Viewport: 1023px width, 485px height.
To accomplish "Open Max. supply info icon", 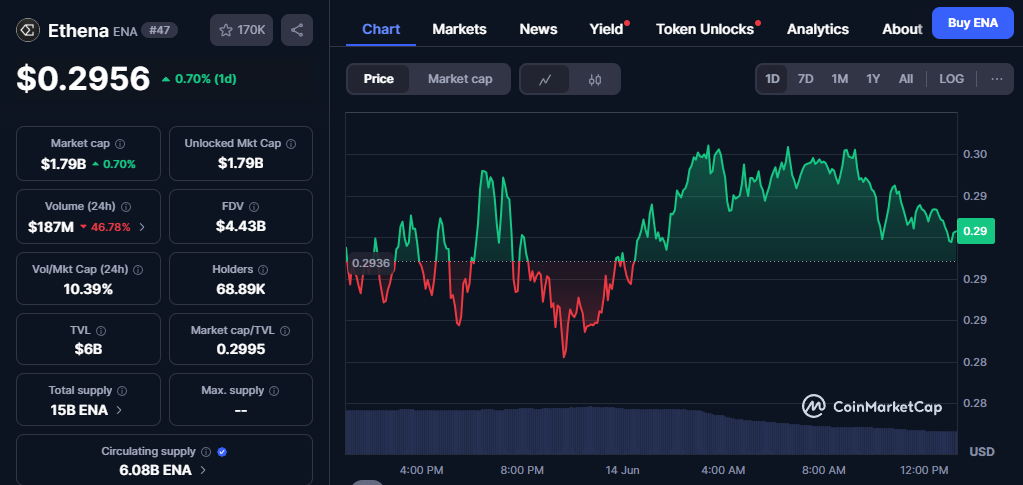I will (274, 391).
